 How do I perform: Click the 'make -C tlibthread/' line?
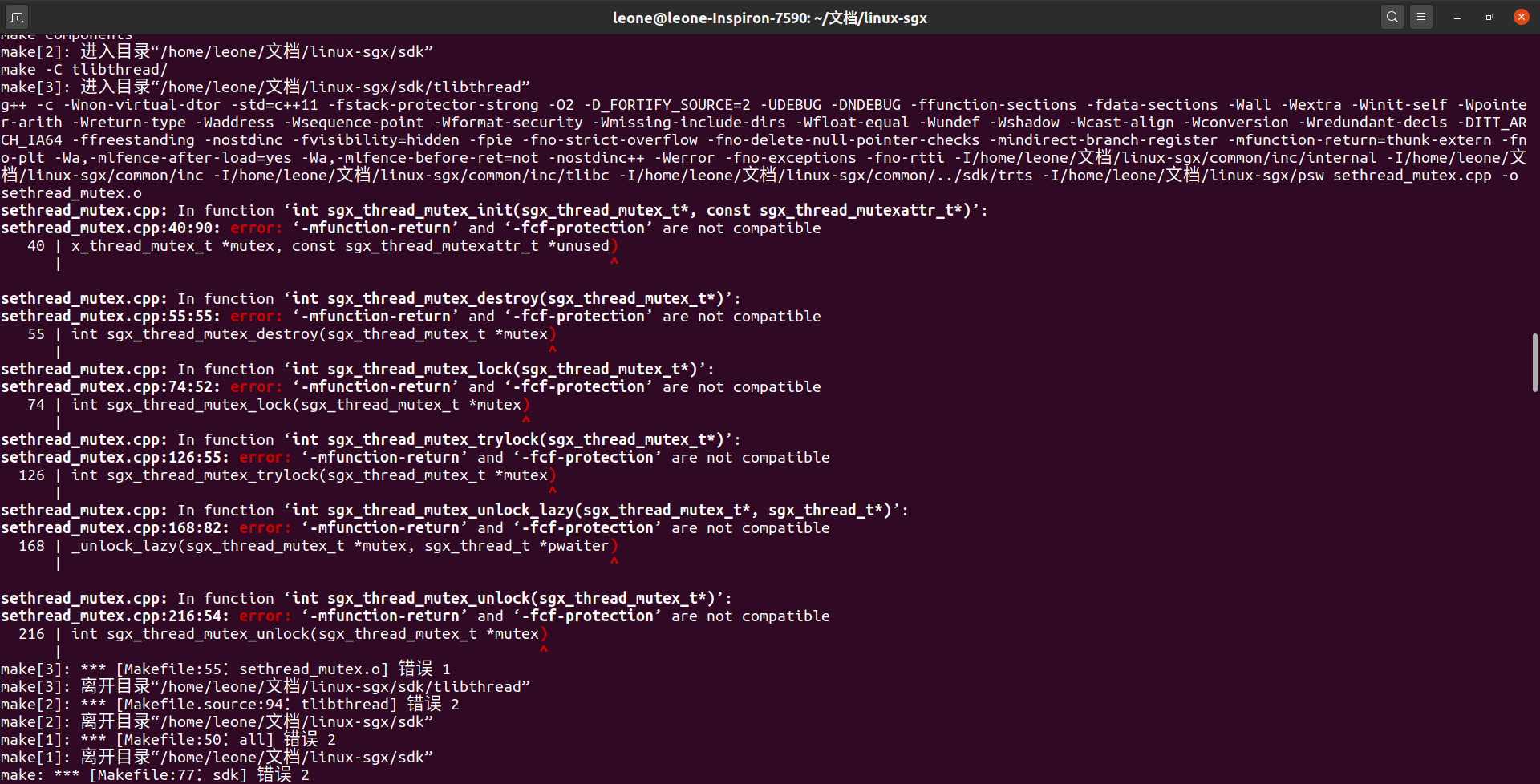[84, 69]
